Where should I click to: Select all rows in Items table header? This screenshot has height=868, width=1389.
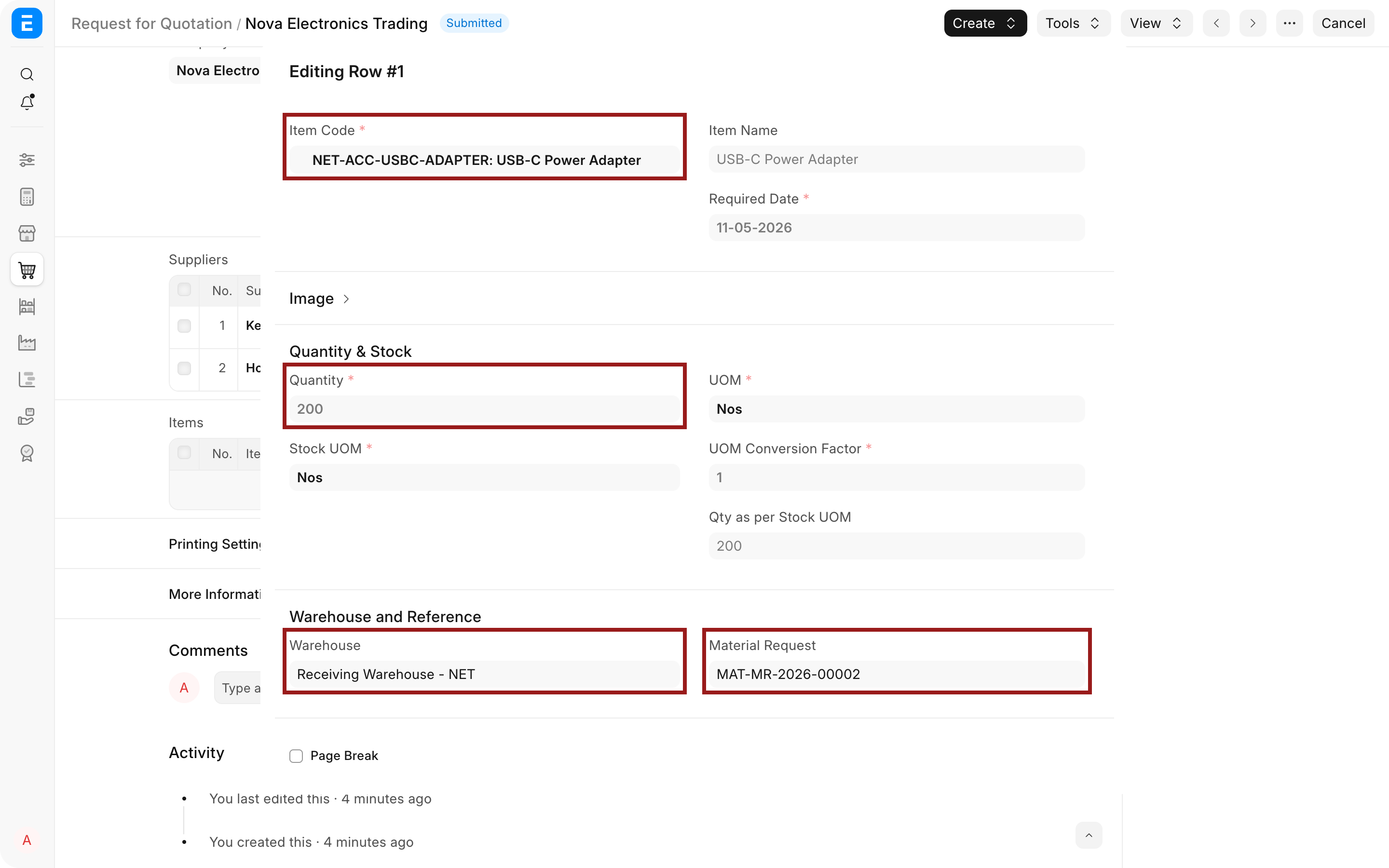184,452
